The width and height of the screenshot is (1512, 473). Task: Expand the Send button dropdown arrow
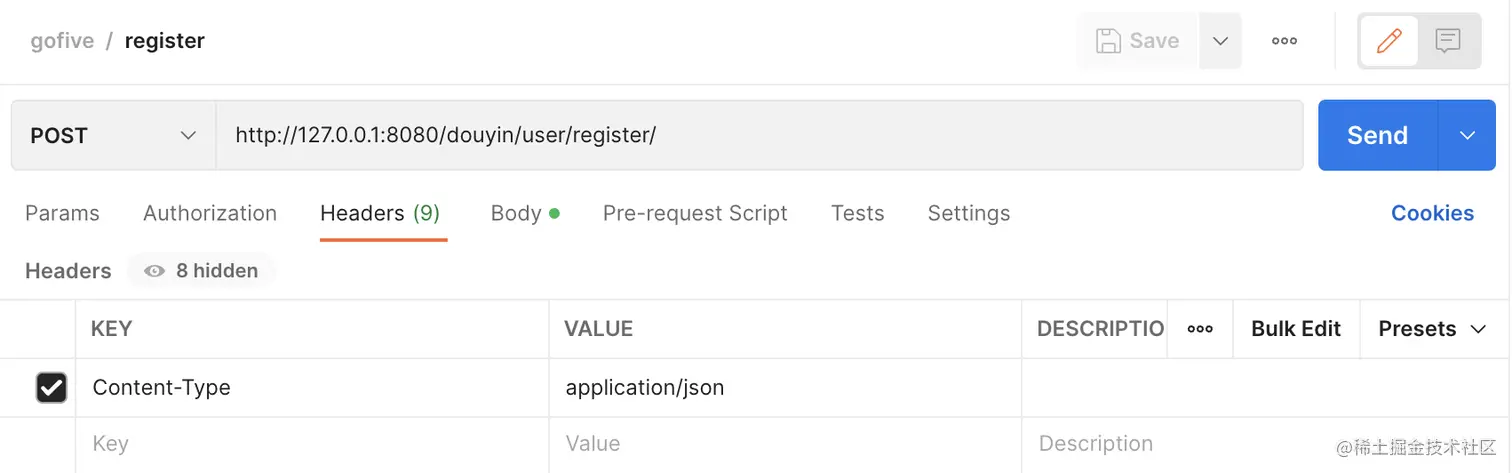coord(1467,135)
